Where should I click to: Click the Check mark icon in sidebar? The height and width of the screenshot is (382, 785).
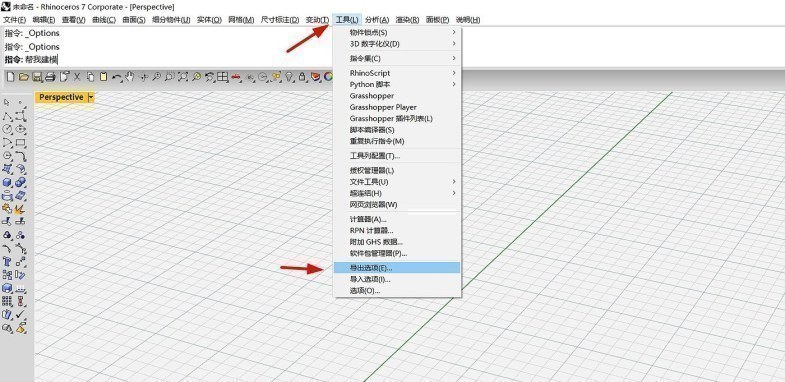click(x=21, y=314)
